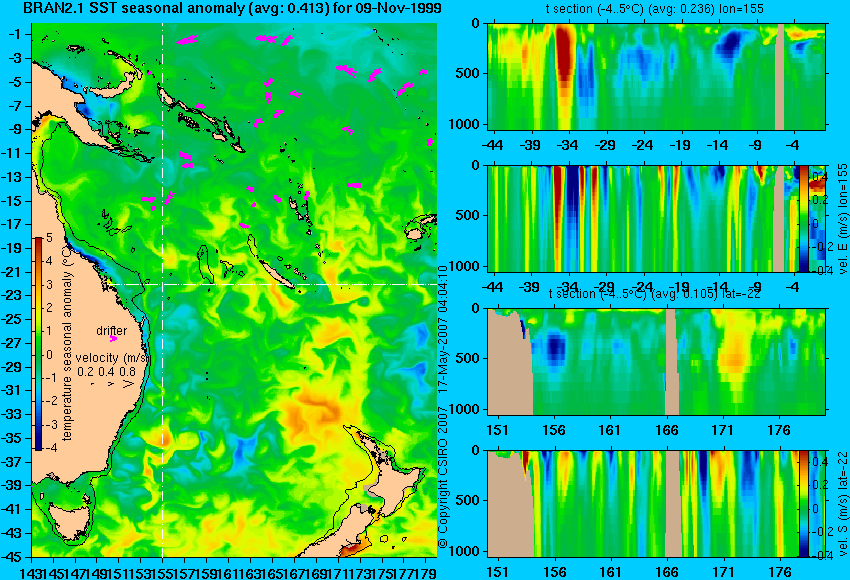Viewport: 850px width, 580px height.
Task: Click the "t section" title ending in lon=155
Action: point(655,9)
